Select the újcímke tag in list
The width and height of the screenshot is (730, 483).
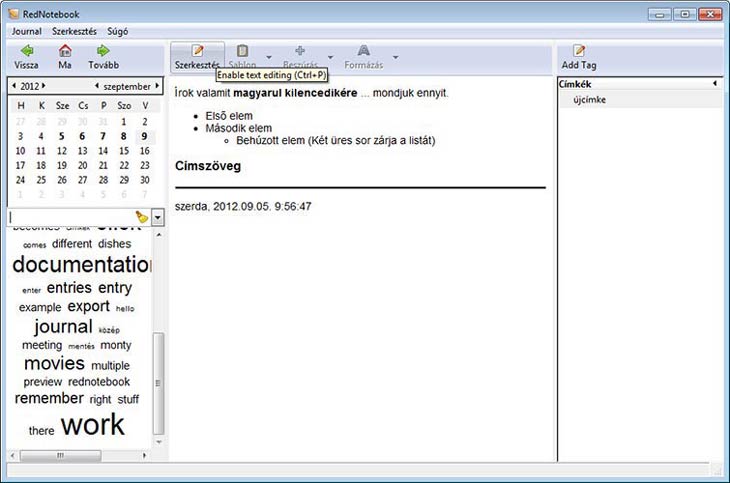tap(590, 99)
